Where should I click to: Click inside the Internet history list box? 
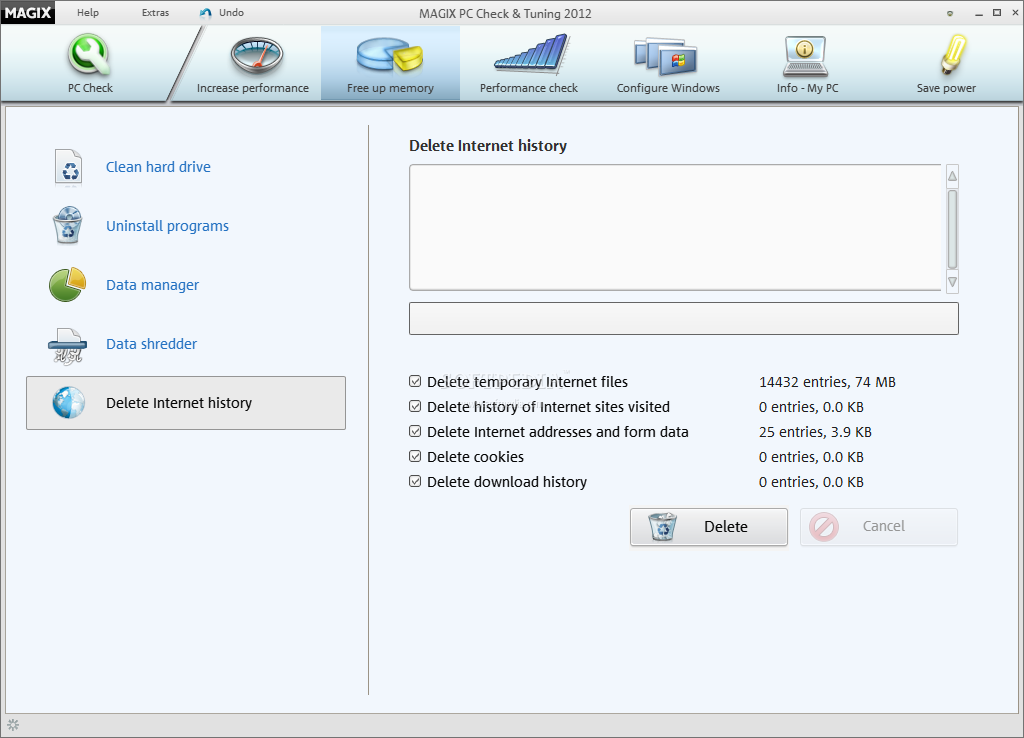(x=675, y=227)
